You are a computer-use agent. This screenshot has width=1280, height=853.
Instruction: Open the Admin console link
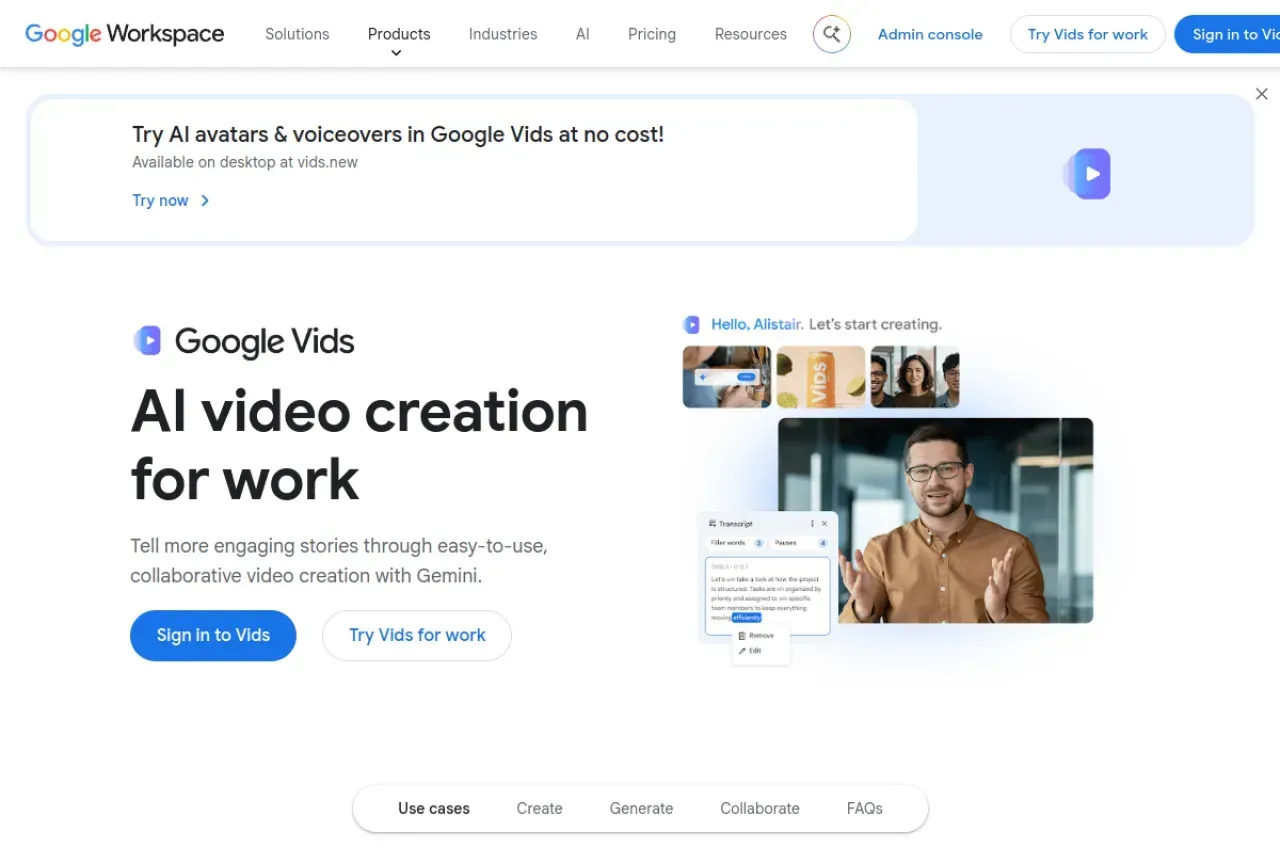tap(930, 34)
